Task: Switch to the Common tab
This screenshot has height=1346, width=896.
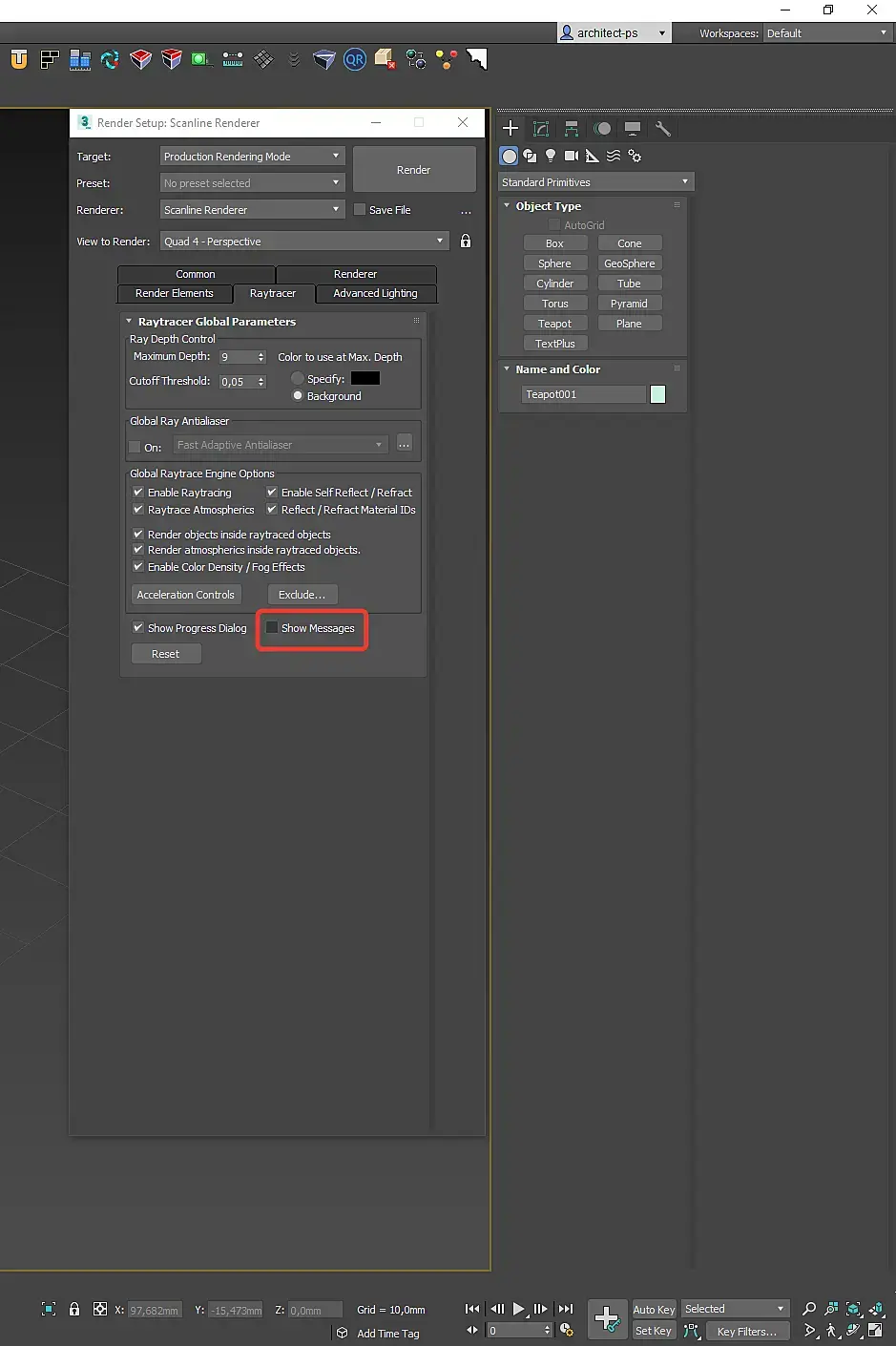Action: (x=196, y=274)
